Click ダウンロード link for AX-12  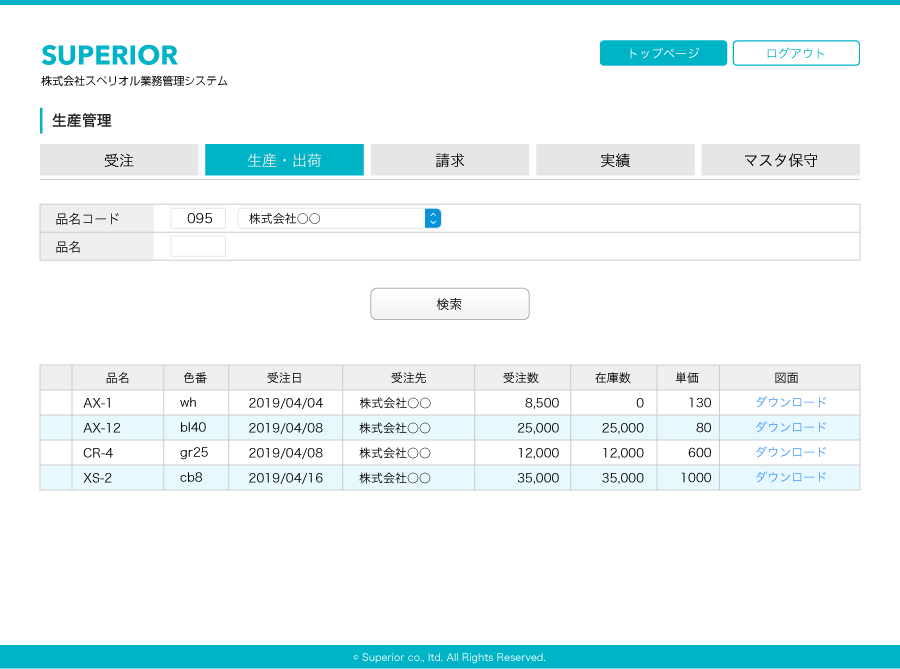pyautogui.click(x=790, y=427)
